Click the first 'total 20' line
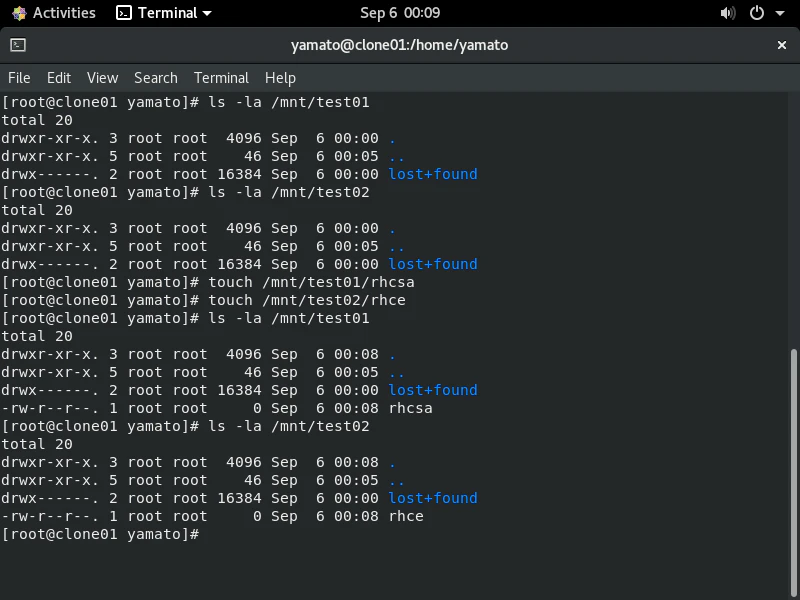The width and height of the screenshot is (800, 600). [x=37, y=120]
